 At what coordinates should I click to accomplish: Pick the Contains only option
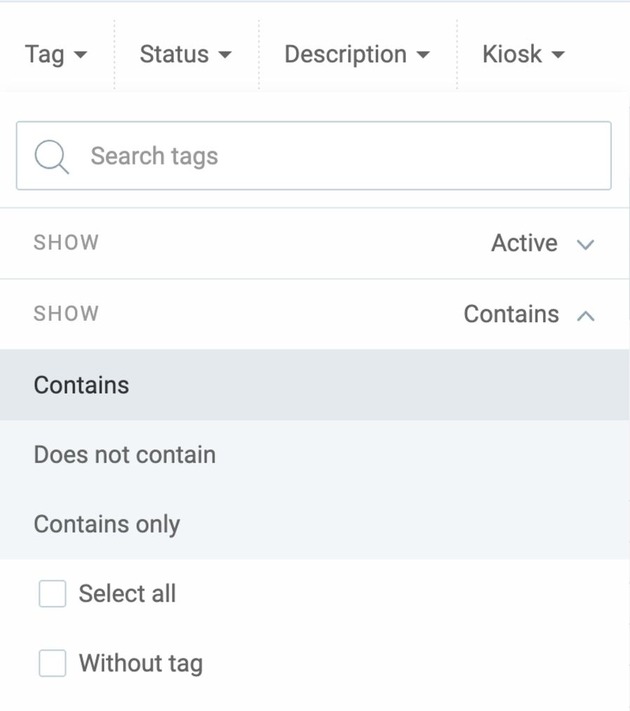coord(107,524)
